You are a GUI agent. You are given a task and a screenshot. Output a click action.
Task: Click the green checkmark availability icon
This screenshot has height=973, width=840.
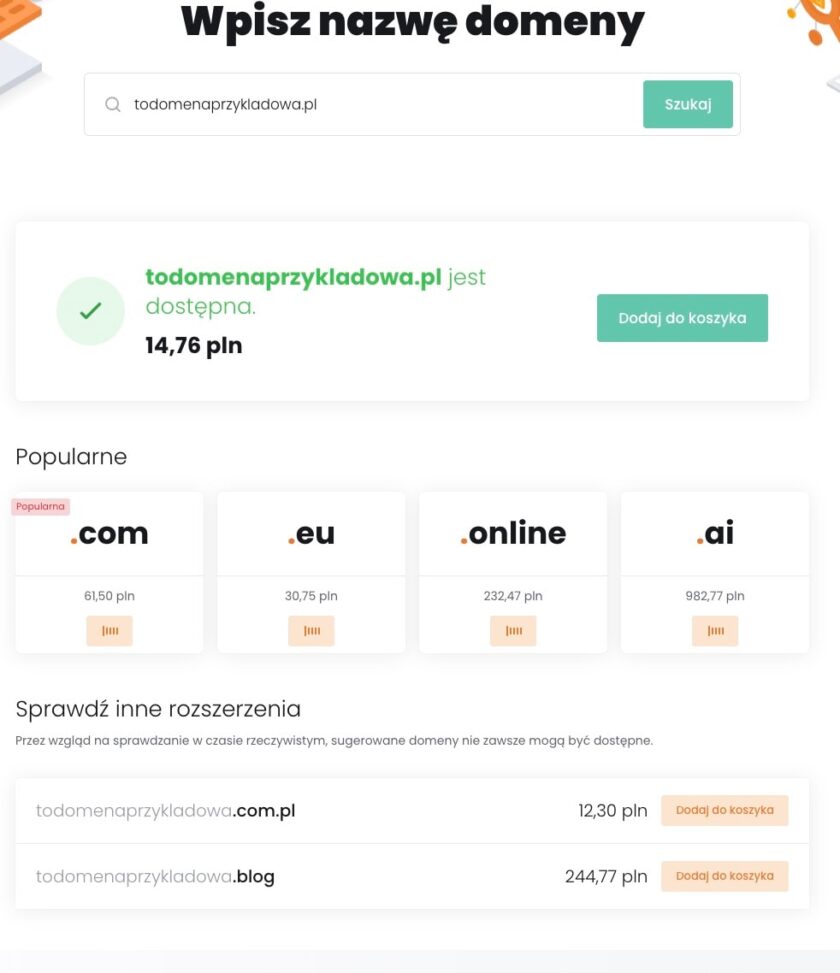click(91, 311)
